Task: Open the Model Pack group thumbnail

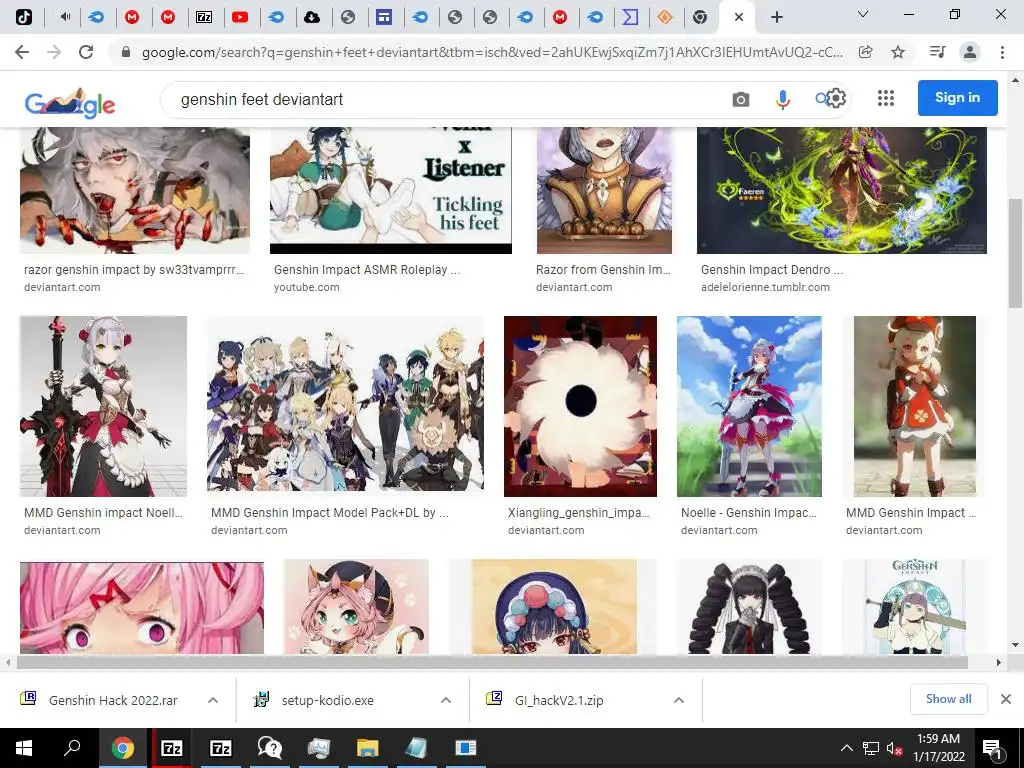Action: [x=345, y=404]
